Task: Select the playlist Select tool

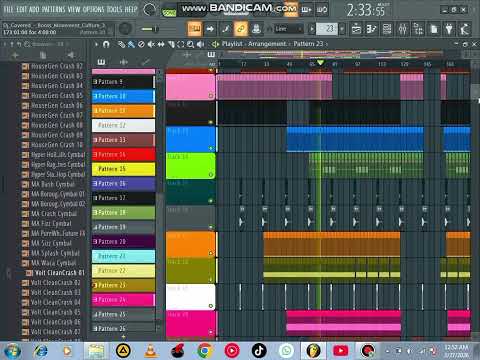Action: [x=181, y=44]
